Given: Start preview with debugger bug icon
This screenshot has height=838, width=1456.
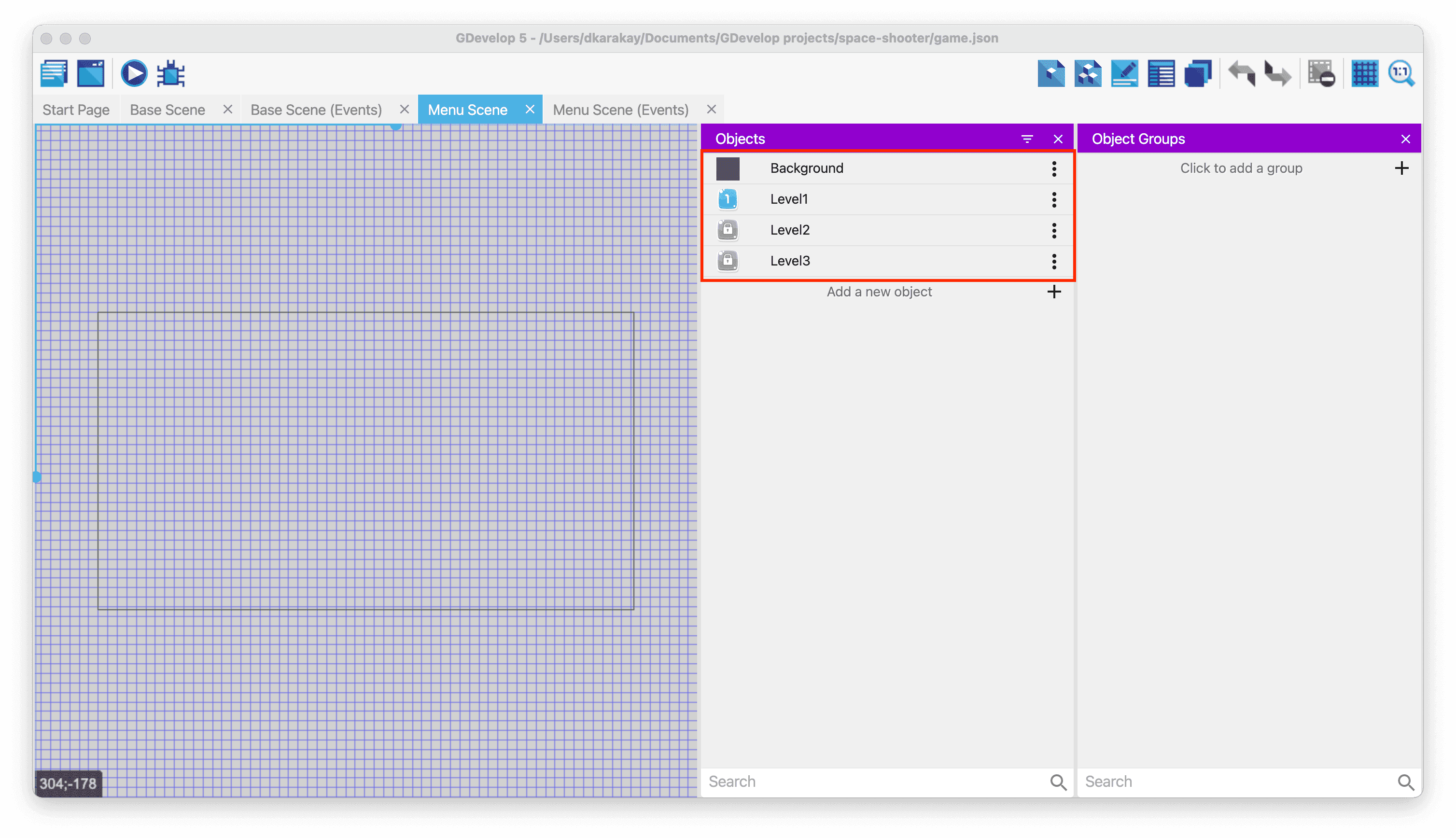Looking at the screenshot, I should 171,74.
